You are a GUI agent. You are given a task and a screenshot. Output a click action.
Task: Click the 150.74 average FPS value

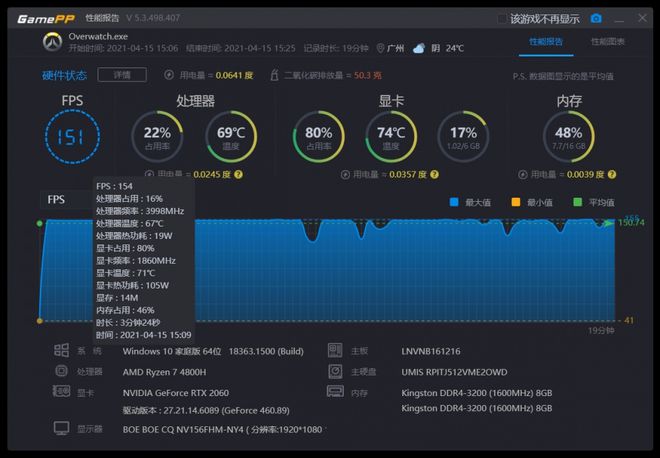(x=631, y=222)
